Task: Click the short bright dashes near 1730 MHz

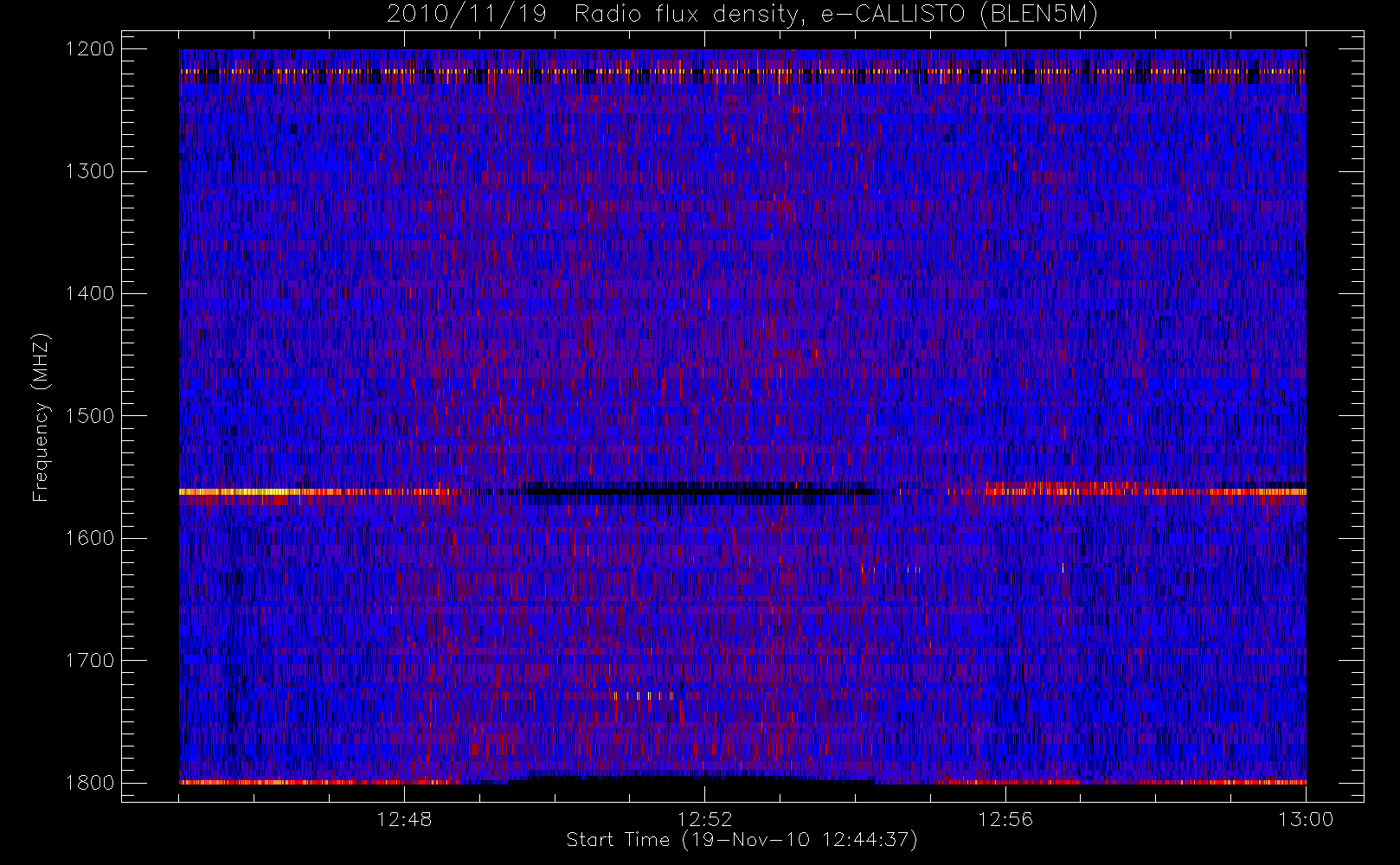Action: (644, 695)
